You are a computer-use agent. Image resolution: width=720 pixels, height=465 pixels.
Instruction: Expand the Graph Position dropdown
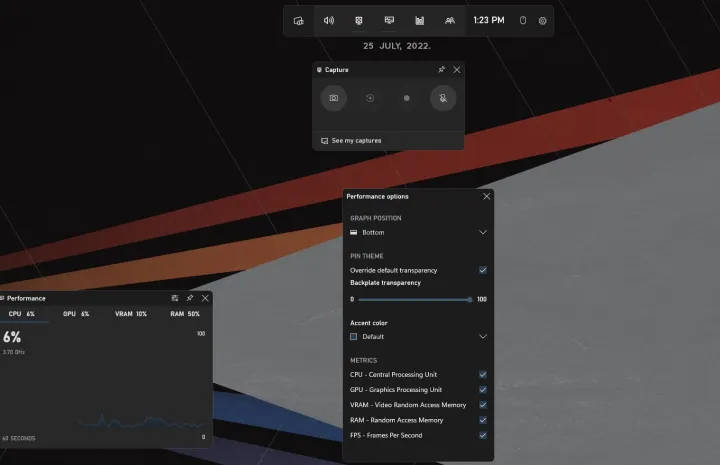[x=418, y=232]
